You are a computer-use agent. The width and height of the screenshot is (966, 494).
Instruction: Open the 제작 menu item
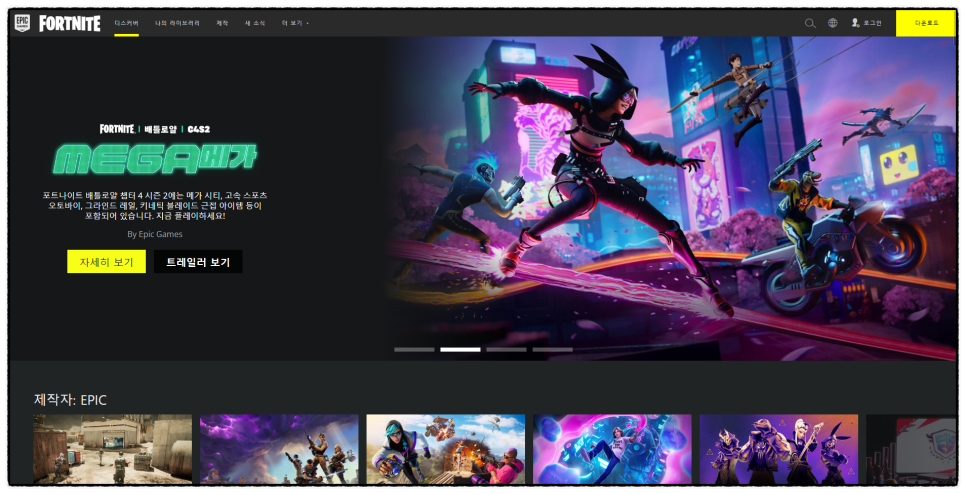tap(222, 23)
